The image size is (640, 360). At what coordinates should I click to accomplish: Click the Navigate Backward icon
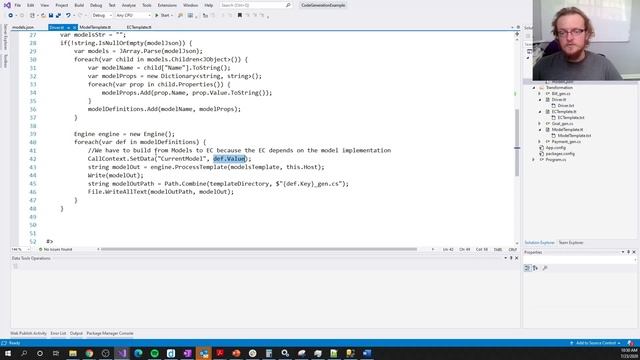click(11, 16)
